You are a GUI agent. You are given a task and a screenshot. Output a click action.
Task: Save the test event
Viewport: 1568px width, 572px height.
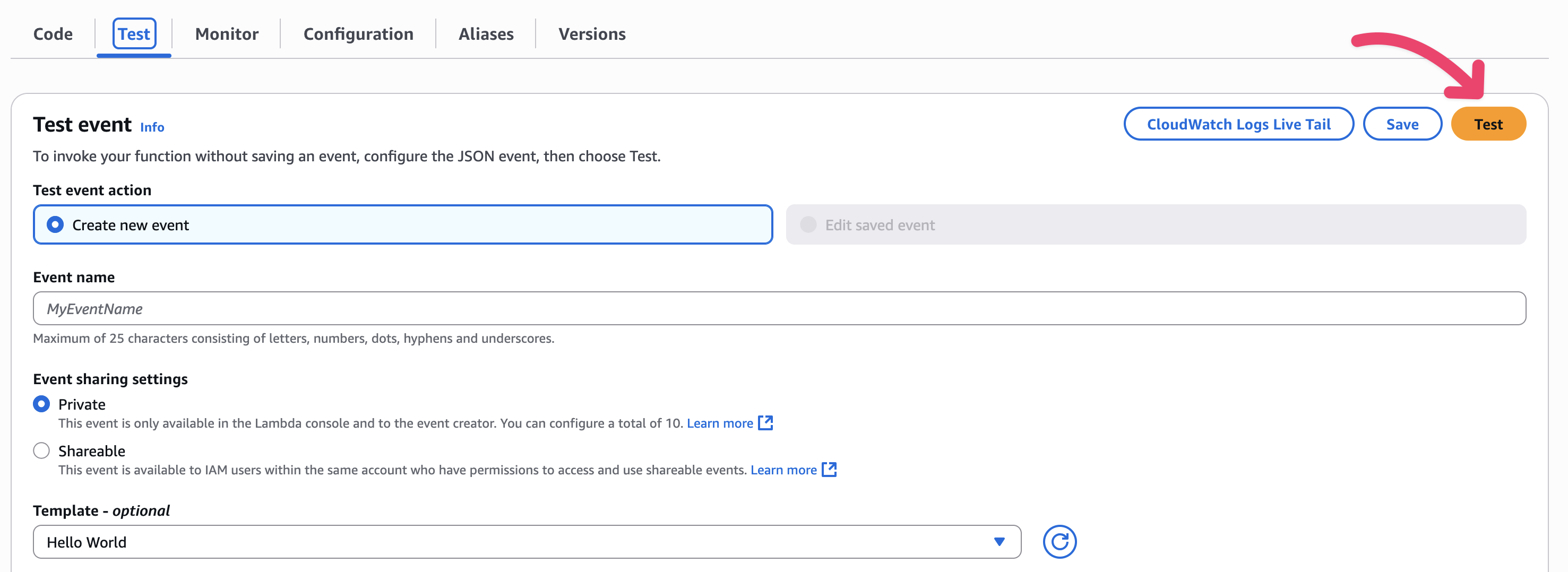(x=1402, y=124)
